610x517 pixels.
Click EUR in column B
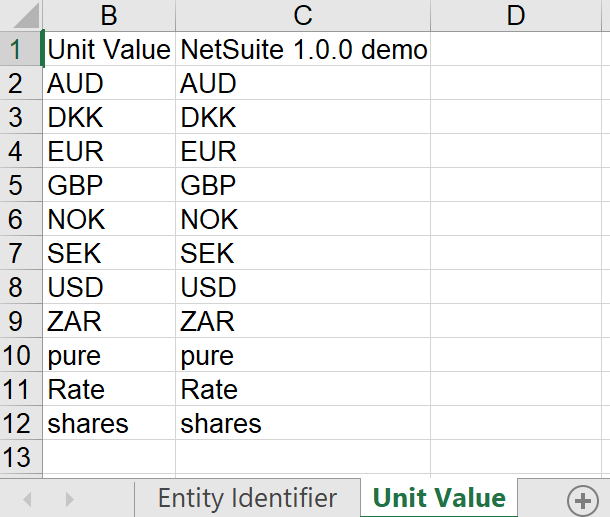(109, 151)
